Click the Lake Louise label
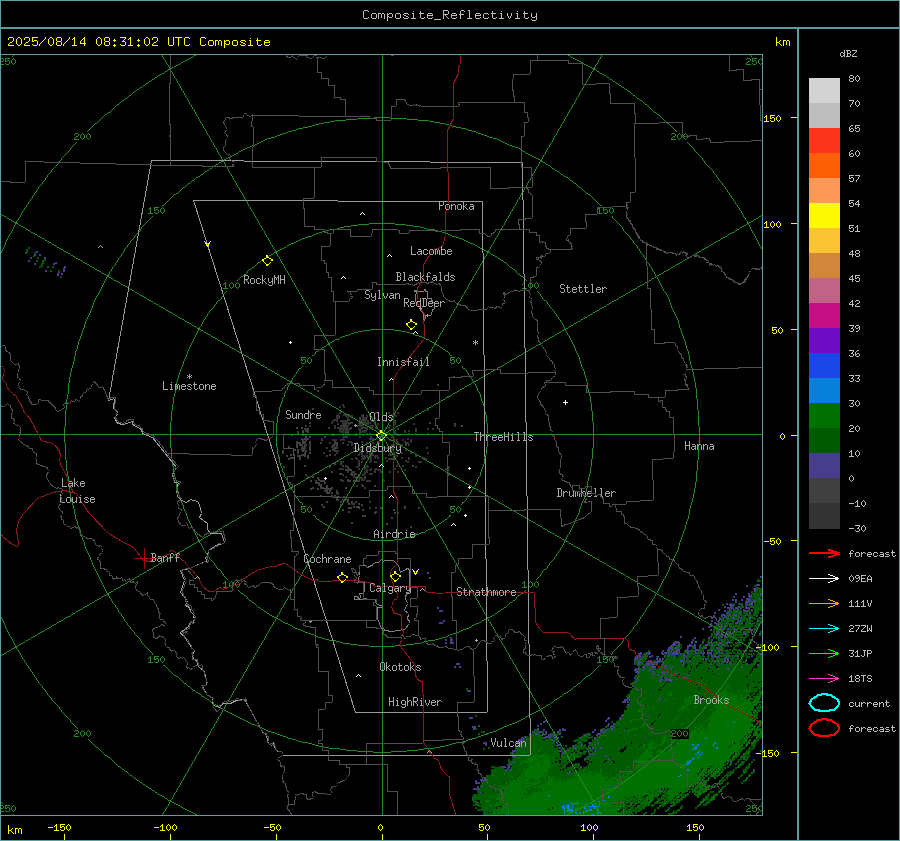The height and width of the screenshot is (841, 900). 77,491
